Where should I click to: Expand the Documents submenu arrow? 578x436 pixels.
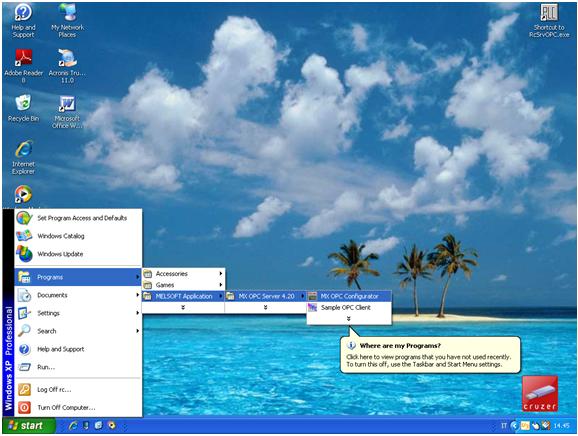click(x=137, y=295)
